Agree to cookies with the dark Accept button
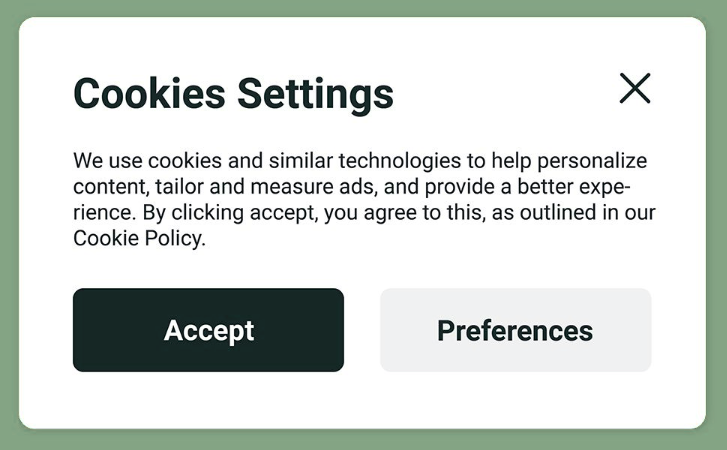 [208, 330]
